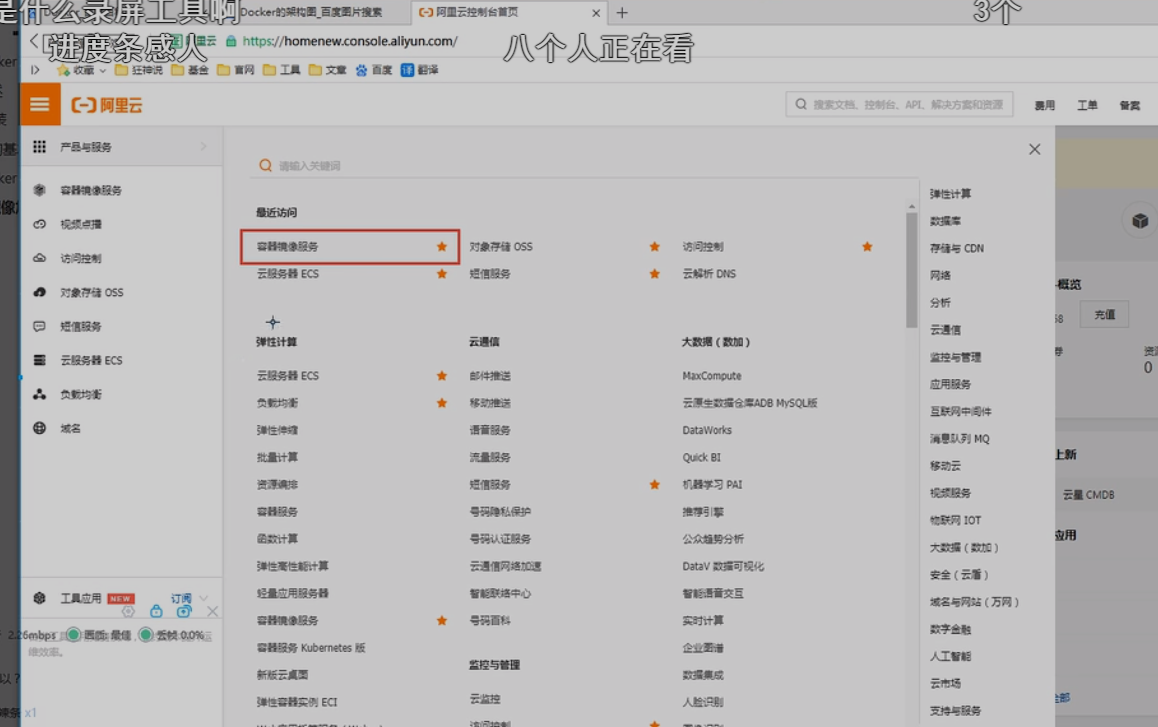
Task: Open the 百度 paw bookmark
Action: (361, 70)
